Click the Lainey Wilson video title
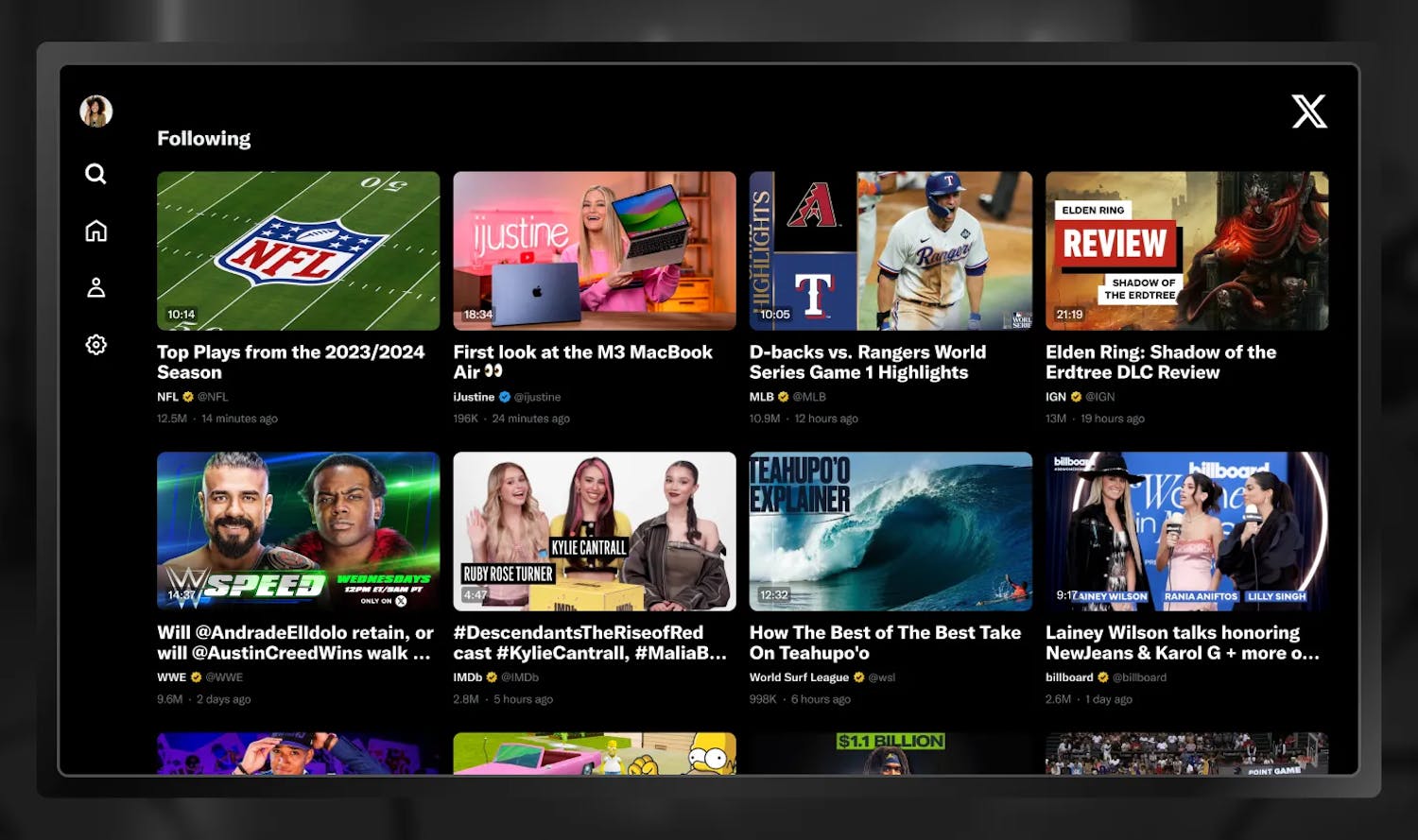The width and height of the screenshot is (1418, 840). pyautogui.click(x=1182, y=643)
